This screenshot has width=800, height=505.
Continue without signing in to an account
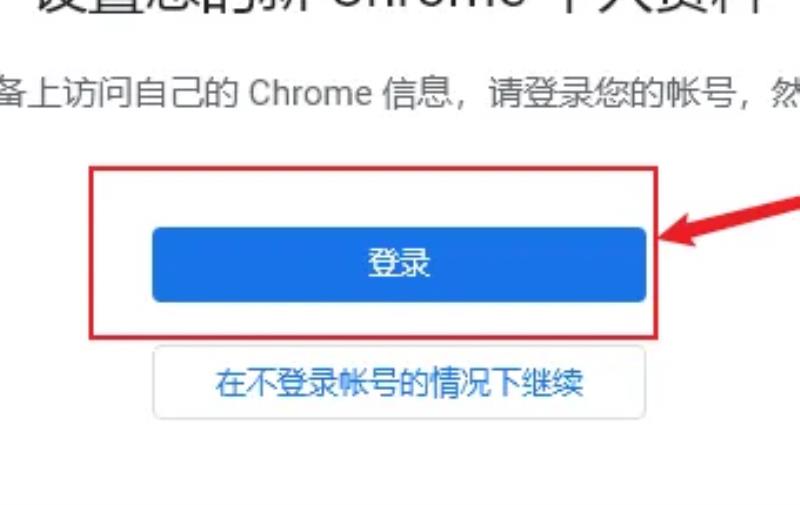click(x=399, y=382)
